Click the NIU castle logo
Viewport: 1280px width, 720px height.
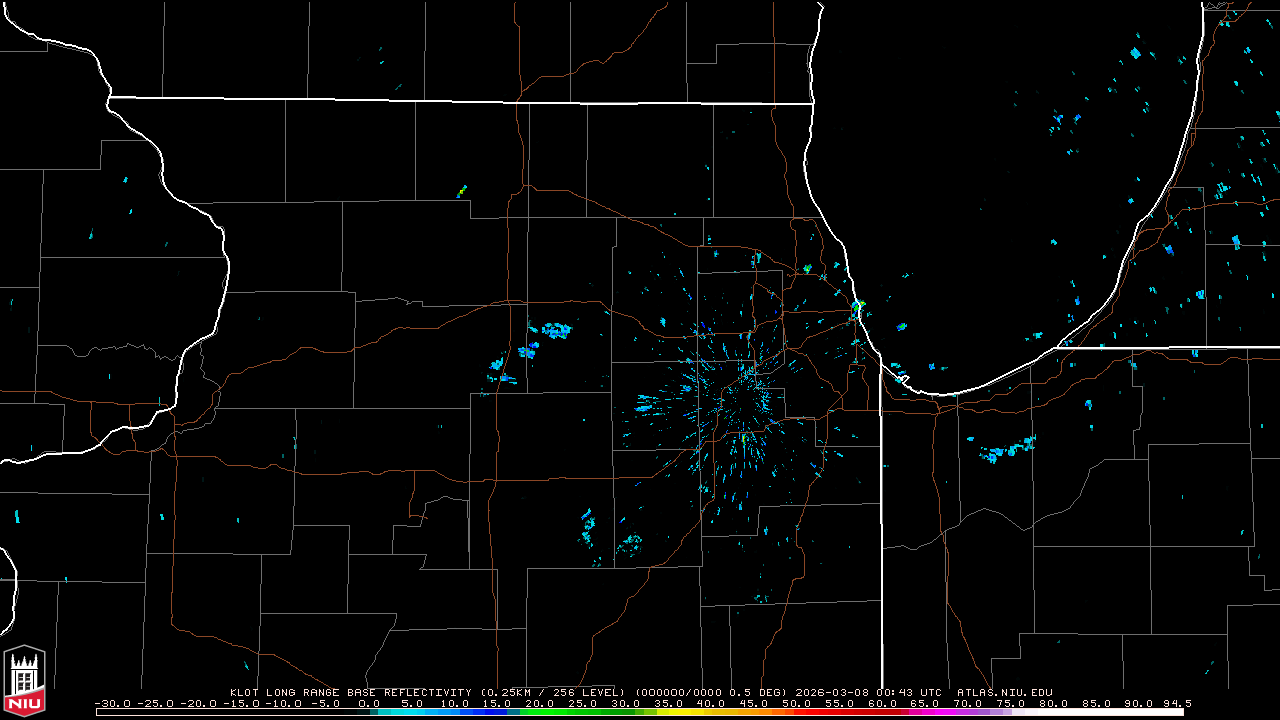click(25, 680)
